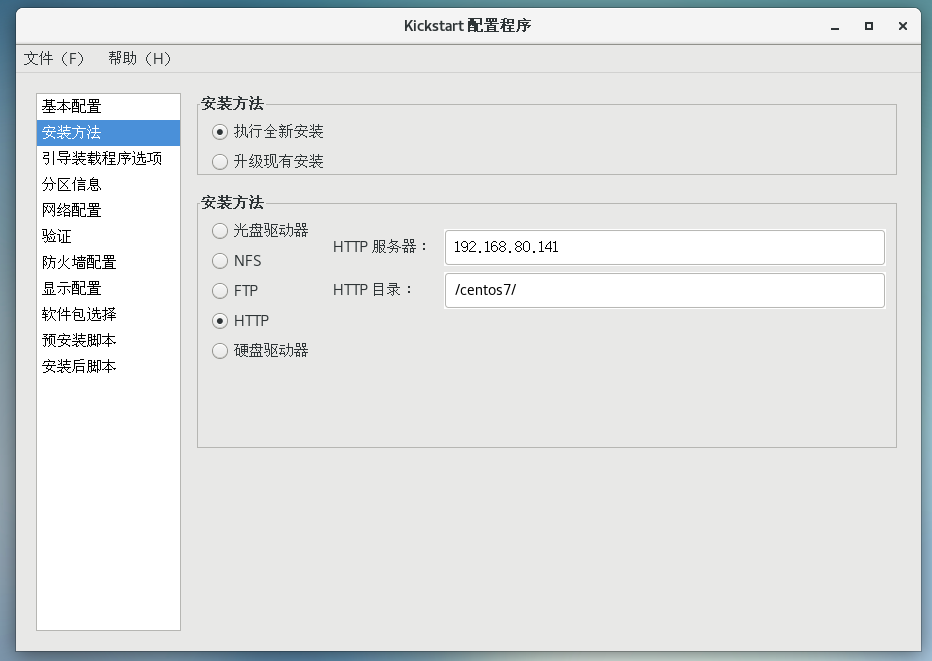Click the HTTP 目录 path field
The width and height of the screenshot is (932, 661).
coord(665,290)
